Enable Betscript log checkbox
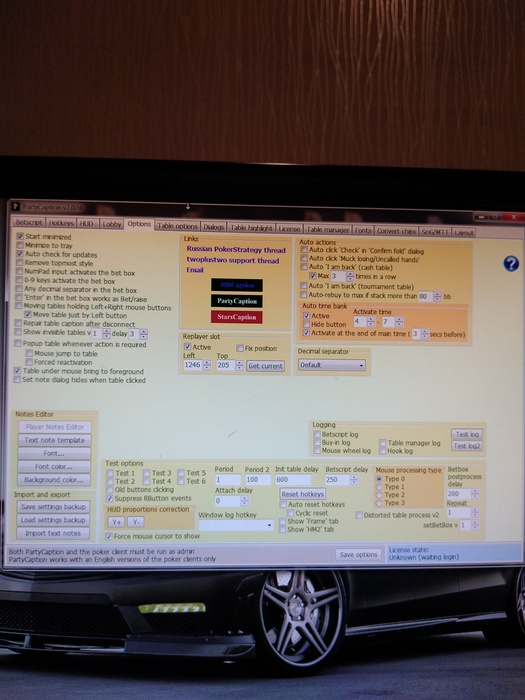This screenshot has width=525, height=700. 317,434
